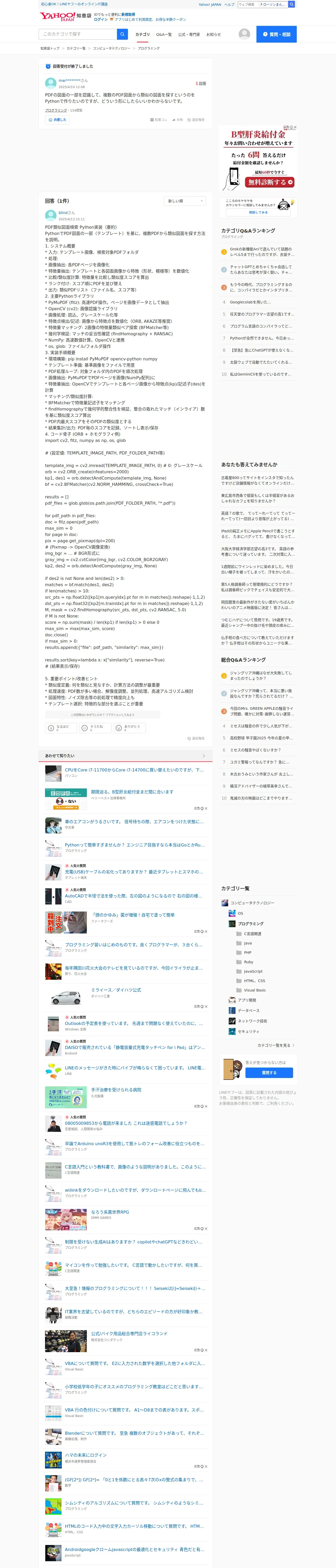This screenshot has width=336, height=1568.
Task: Report the answer with 違反報告 below reactions
Action: pyautogui.click(x=196, y=738)
